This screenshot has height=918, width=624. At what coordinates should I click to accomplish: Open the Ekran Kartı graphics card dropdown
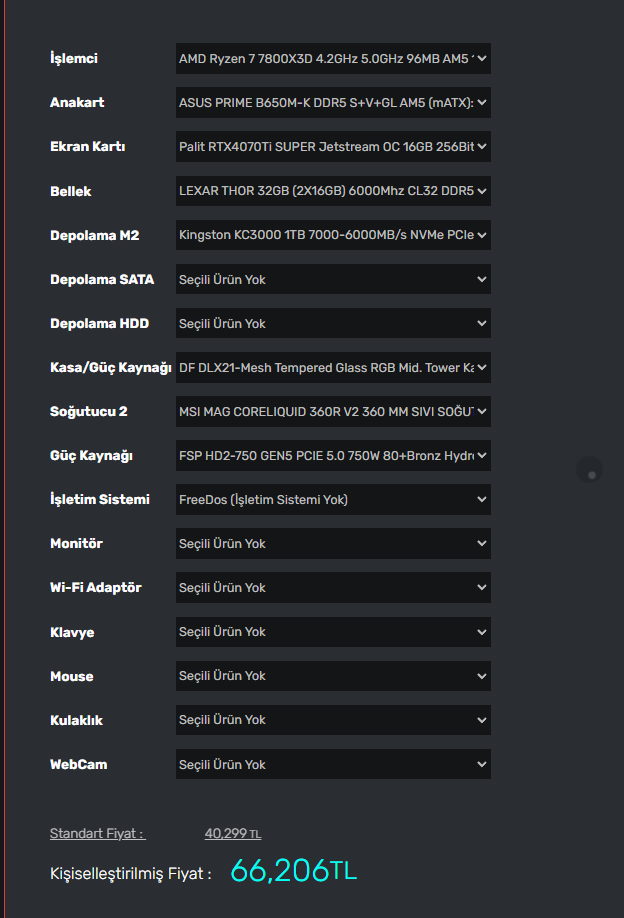click(x=333, y=147)
